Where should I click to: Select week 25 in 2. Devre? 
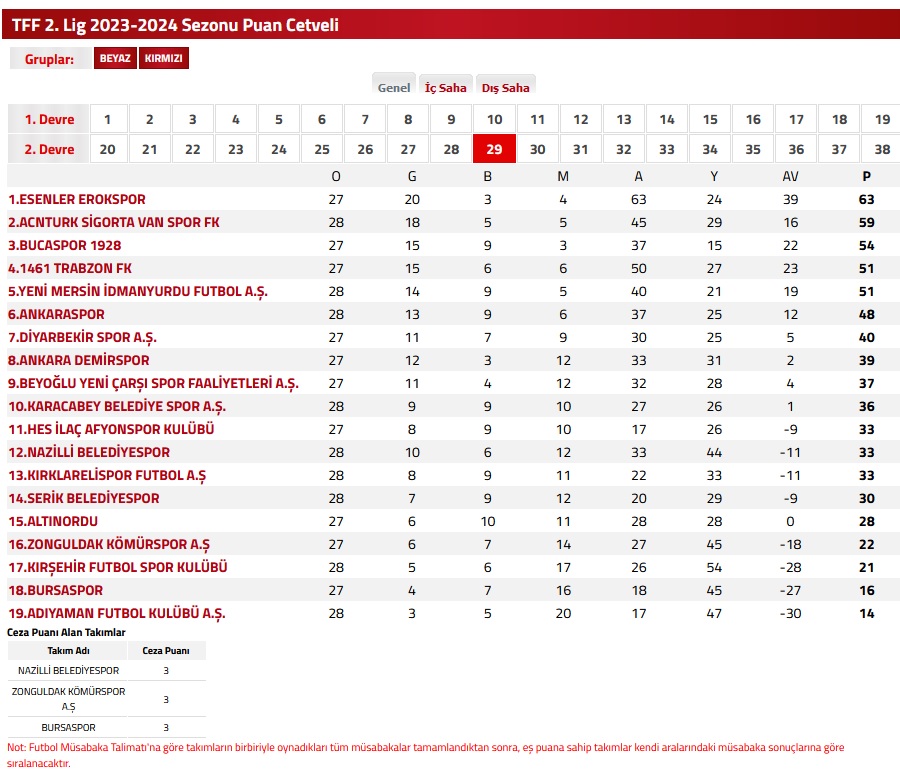click(322, 149)
